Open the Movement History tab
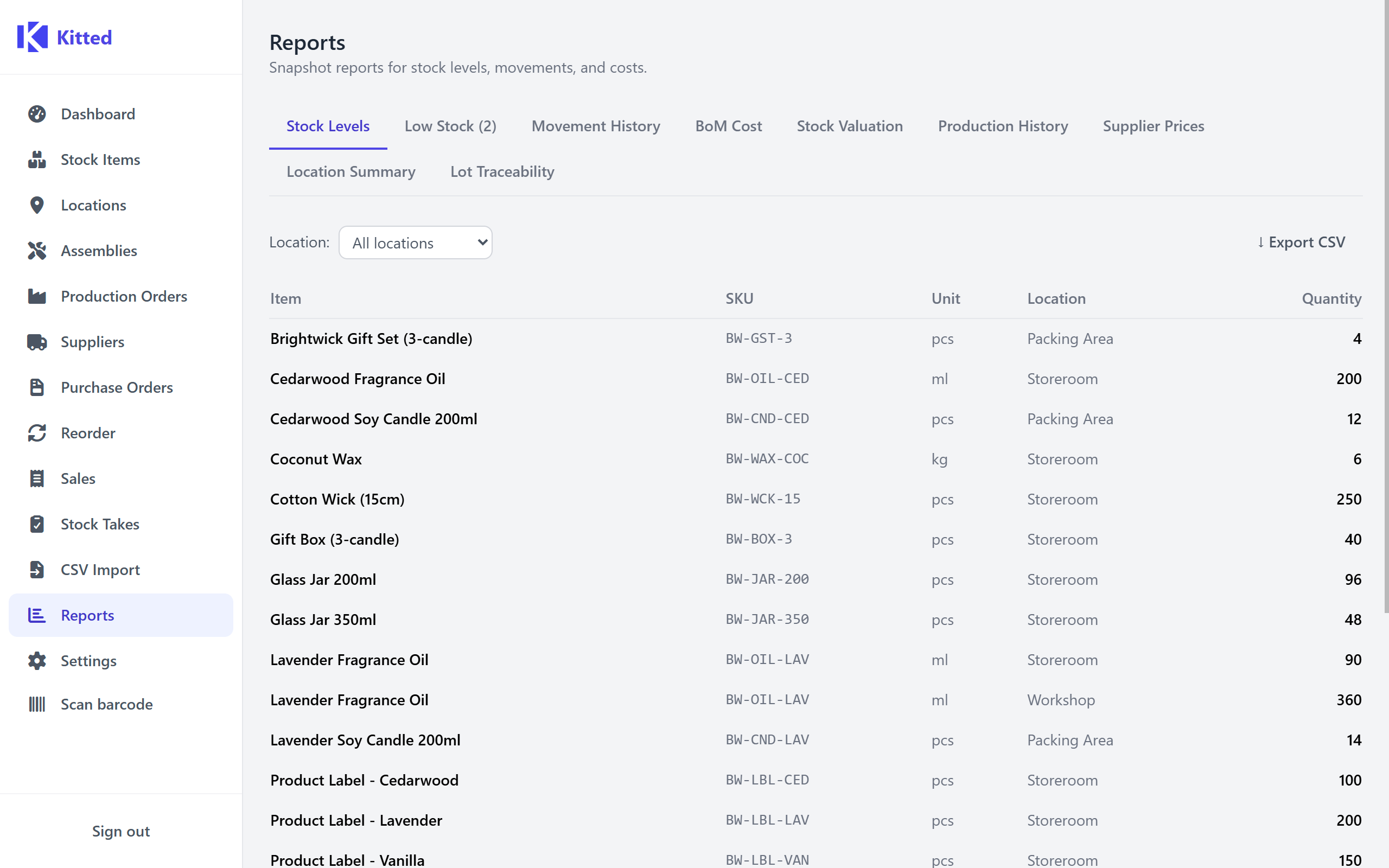This screenshot has width=1389, height=868. (x=596, y=126)
